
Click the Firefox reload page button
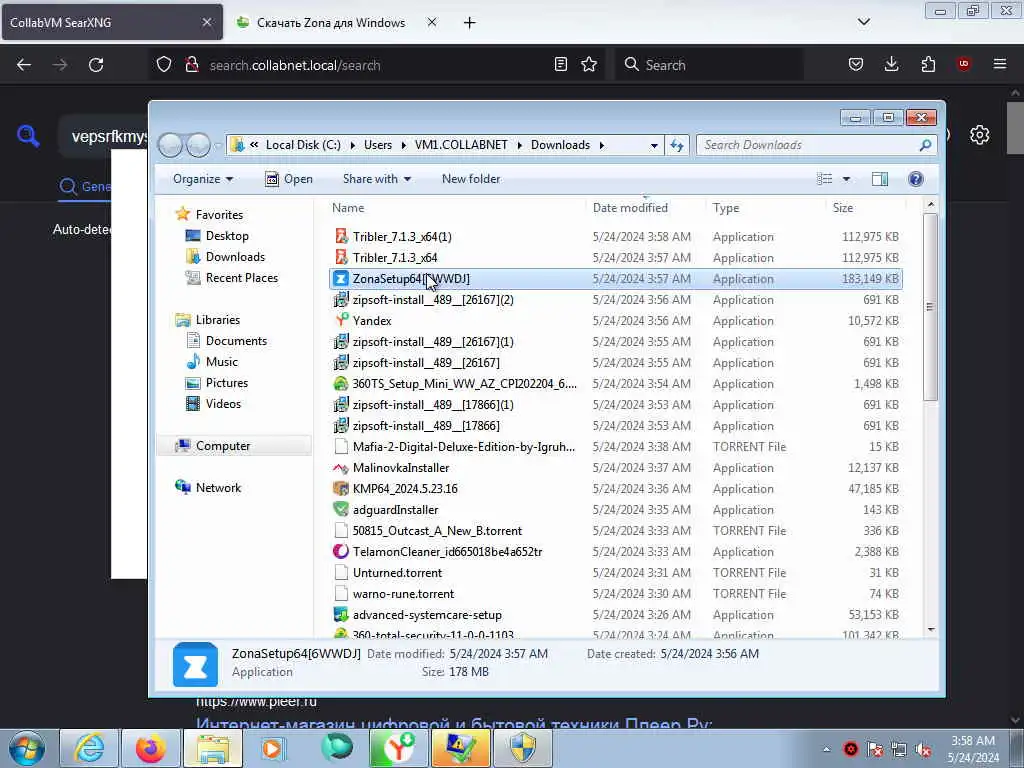coord(96,65)
